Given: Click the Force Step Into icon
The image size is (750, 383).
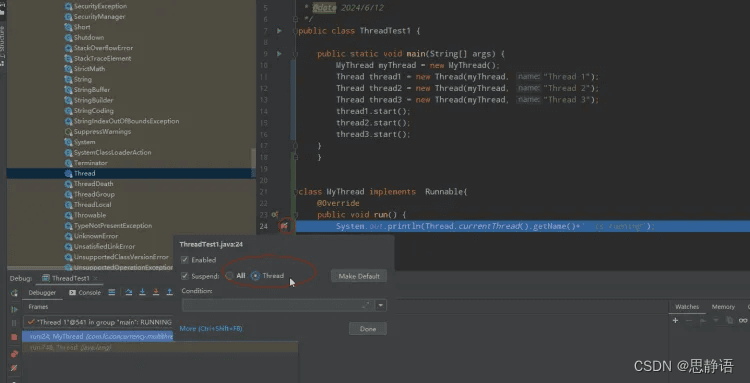Looking at the screenshot, I should click(x=156, y=292).
